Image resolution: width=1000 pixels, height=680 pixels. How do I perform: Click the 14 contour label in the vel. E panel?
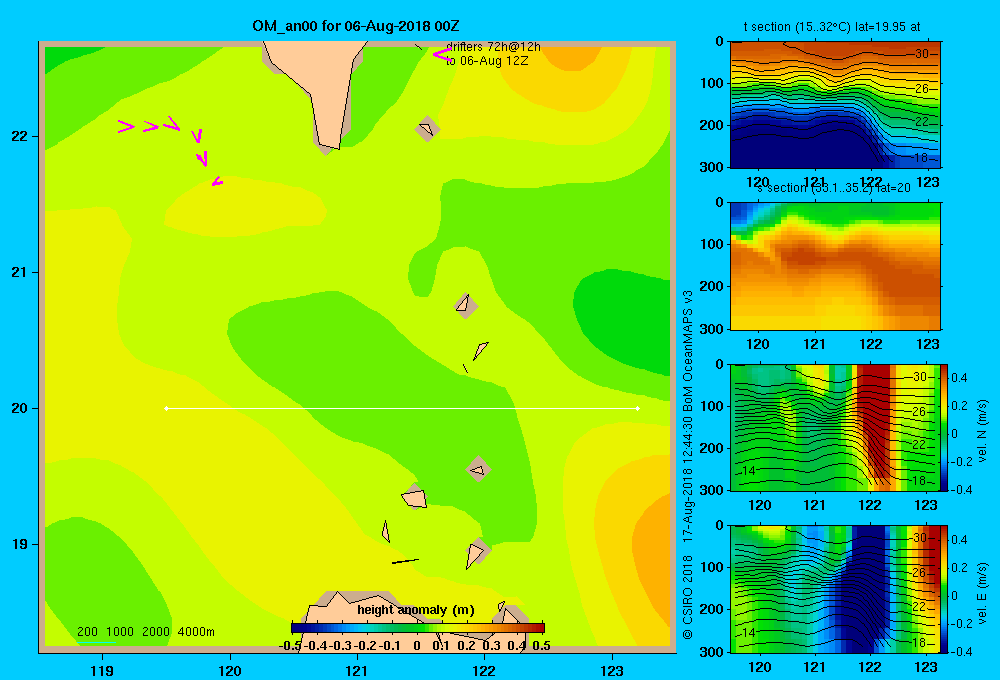pyautogui.click(x=748, y=633)
